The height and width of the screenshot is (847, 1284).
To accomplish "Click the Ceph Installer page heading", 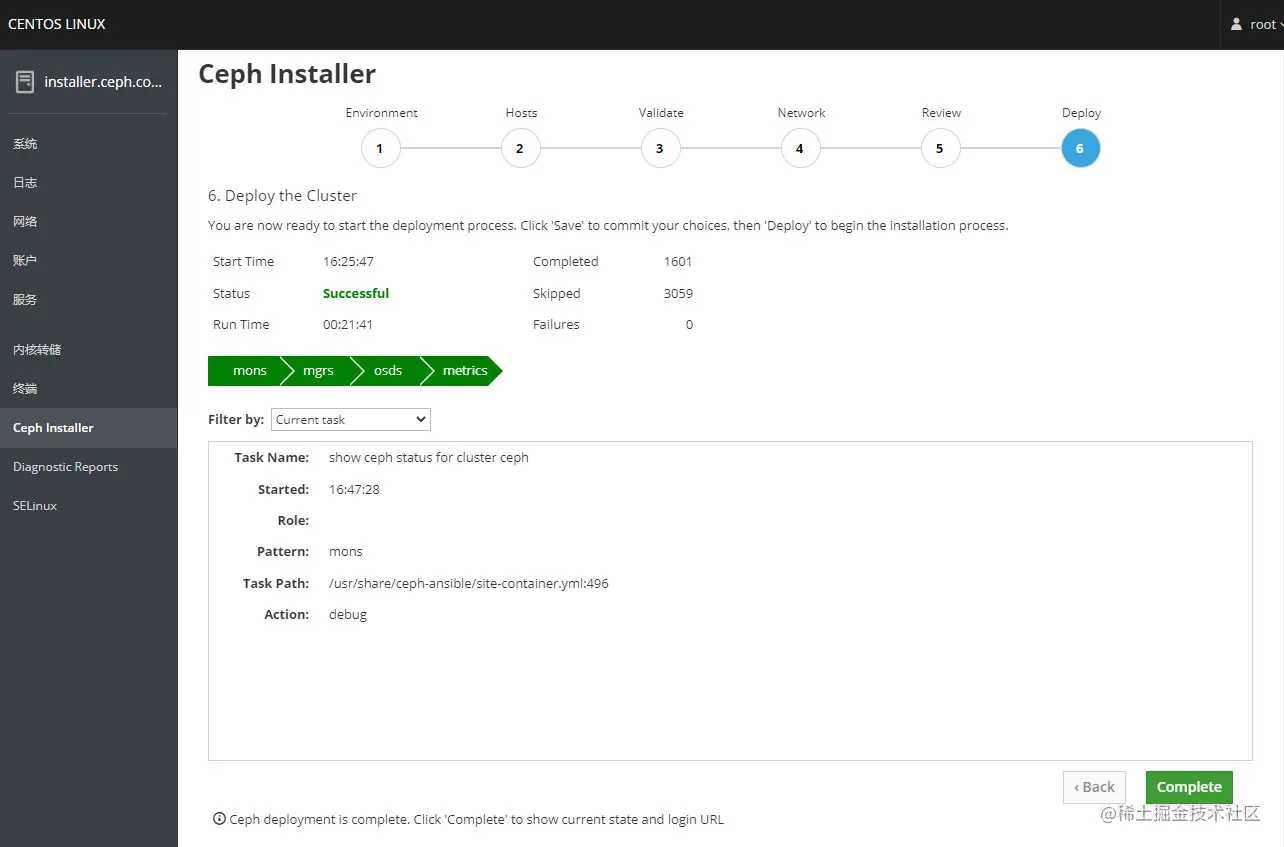I will click(287, 74).
